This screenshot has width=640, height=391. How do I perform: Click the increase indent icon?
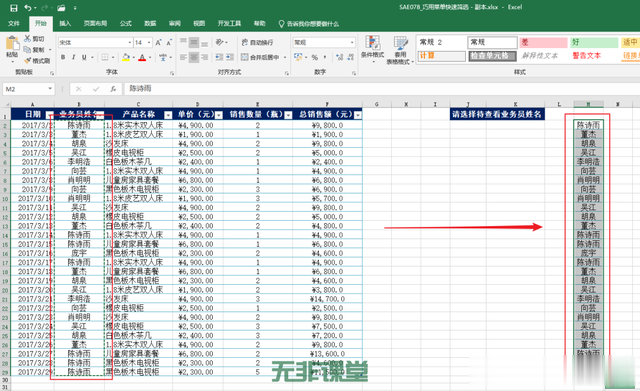pos(230,57)
